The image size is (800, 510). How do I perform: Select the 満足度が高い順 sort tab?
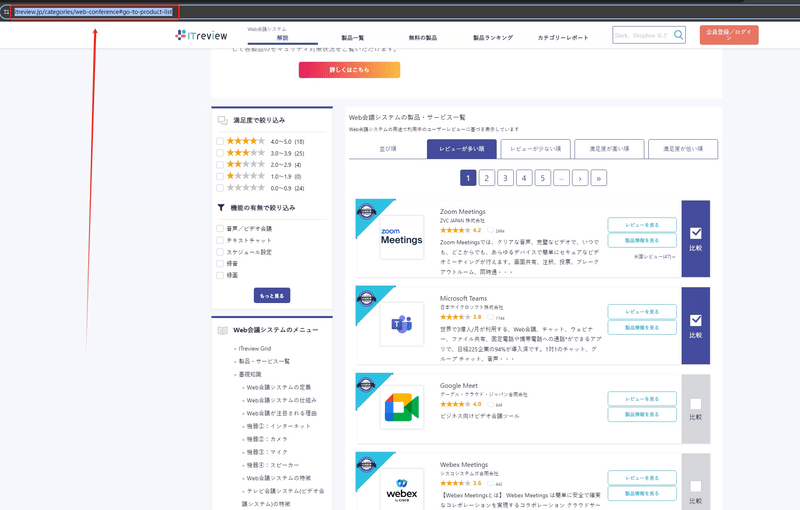609,149
